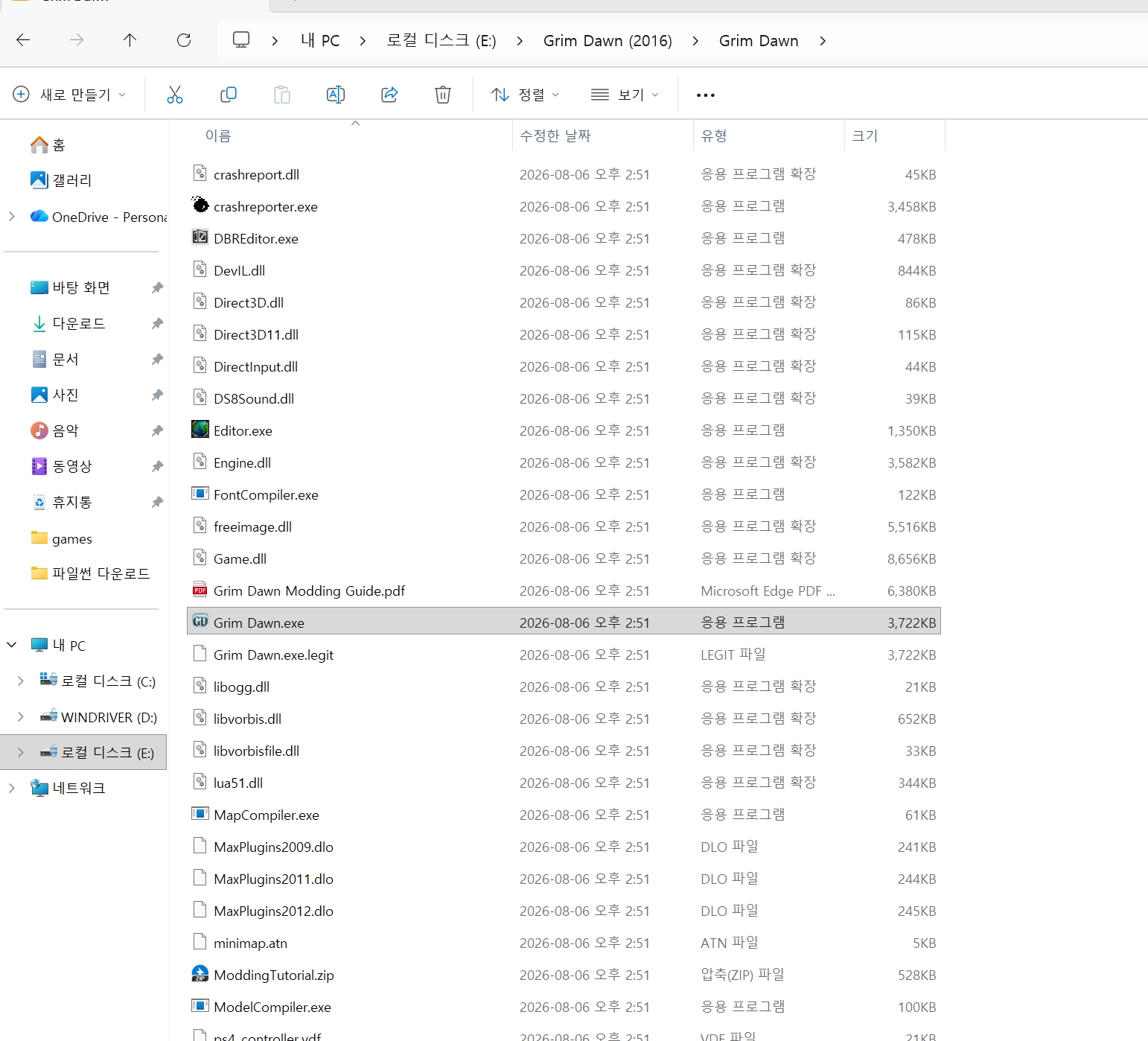The image size is (1148, 1041).
Task: Select the MapCompiler.exe icon
Action: (x=200, y=814)
